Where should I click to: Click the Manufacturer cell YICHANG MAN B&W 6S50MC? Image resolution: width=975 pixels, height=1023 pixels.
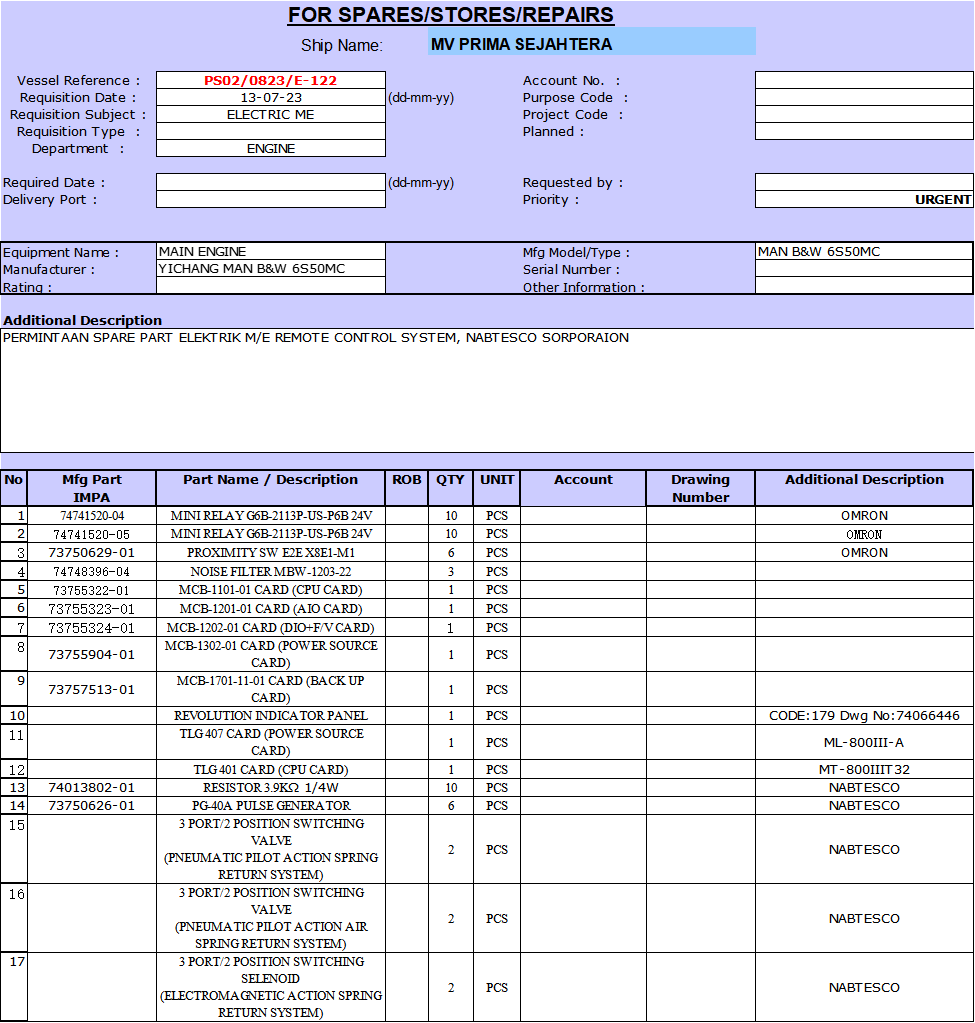pos(271,268)
